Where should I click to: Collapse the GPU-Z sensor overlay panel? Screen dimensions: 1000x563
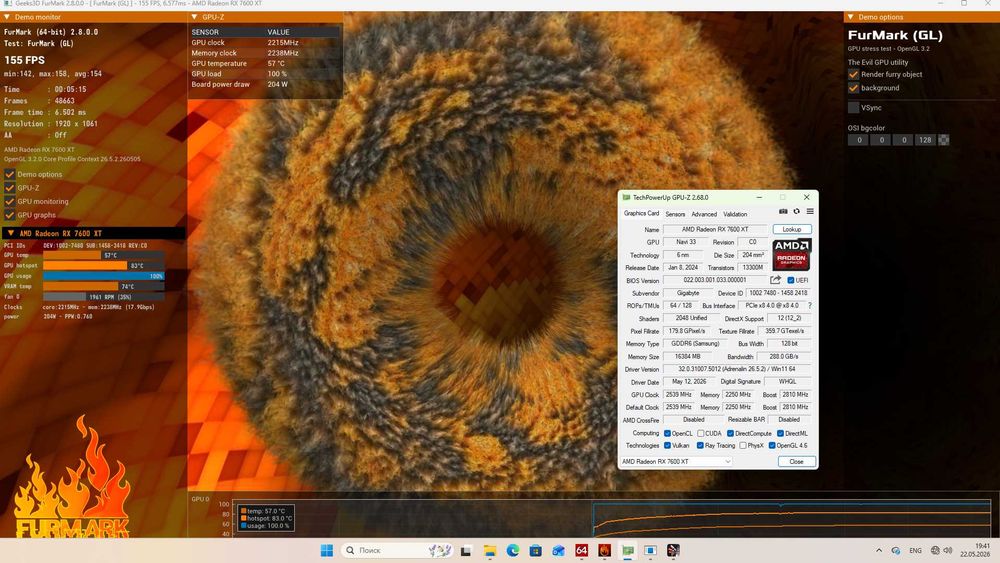(195, 17)
